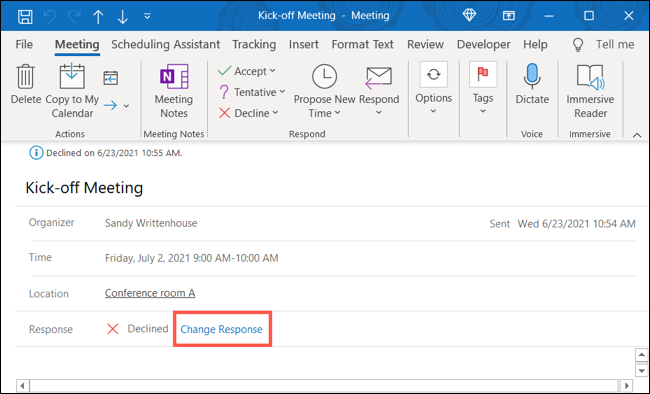Expand the Accept dropdown
This screenshot has height=394, width=650.
click(272, 71)
